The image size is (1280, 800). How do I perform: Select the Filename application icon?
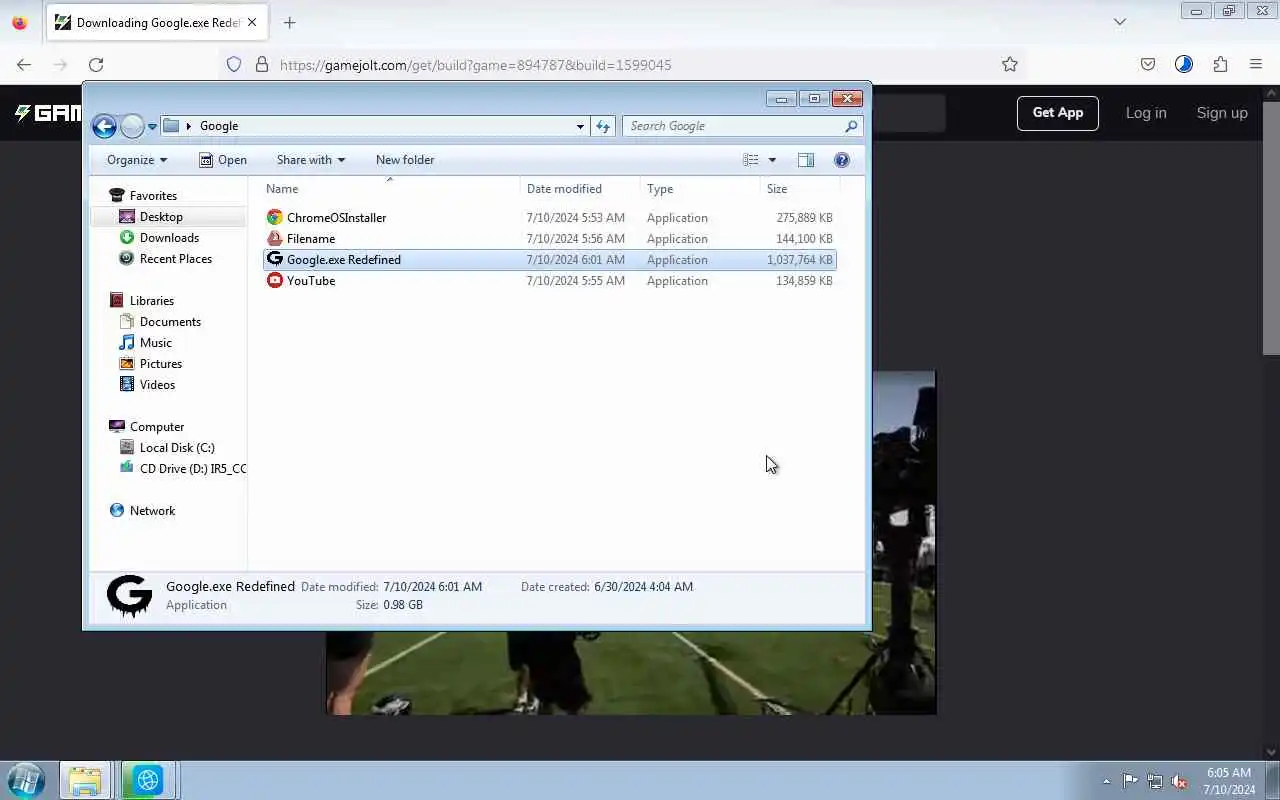click(x=275, y=238)
